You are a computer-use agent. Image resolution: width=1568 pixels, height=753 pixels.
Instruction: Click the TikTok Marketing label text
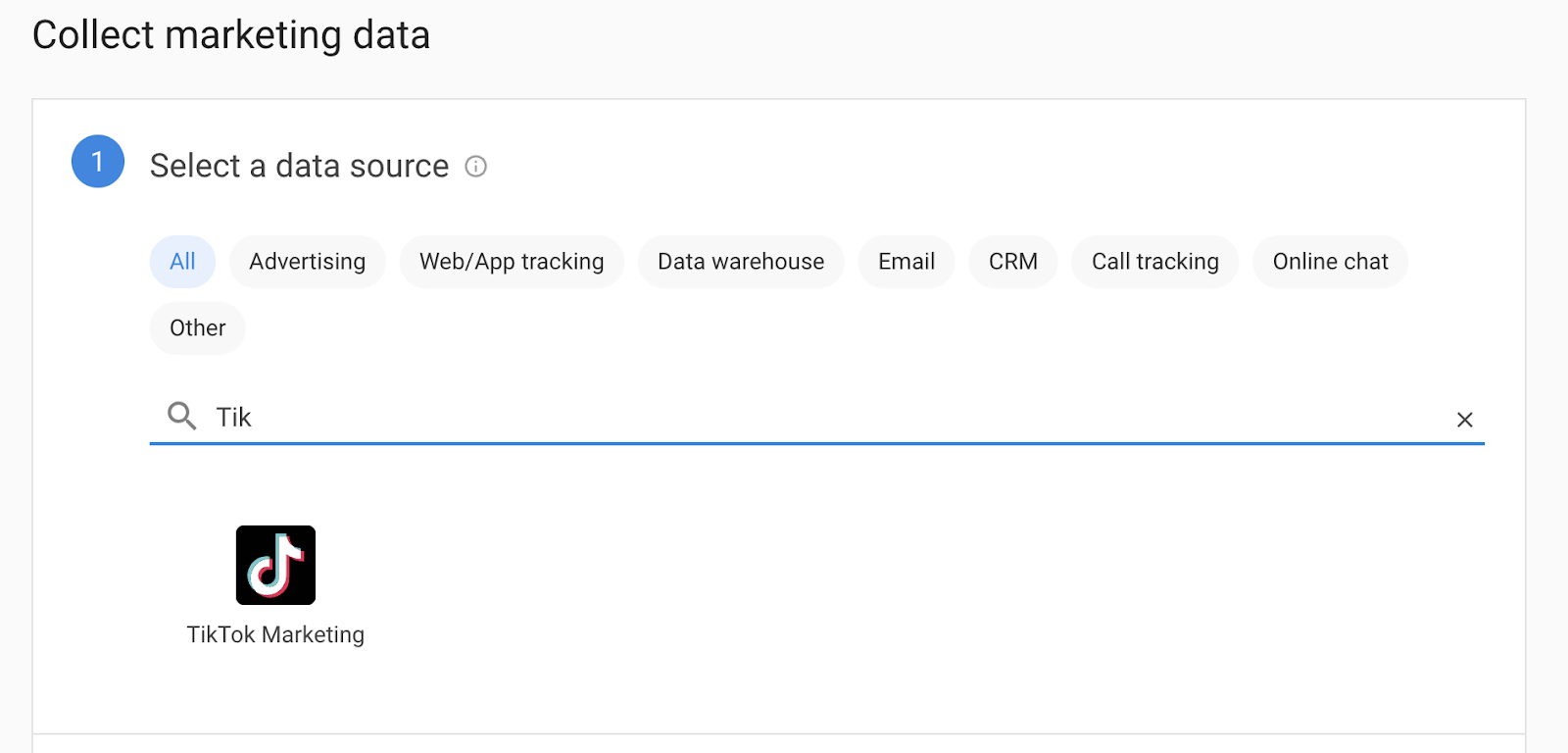pos(275,635)
